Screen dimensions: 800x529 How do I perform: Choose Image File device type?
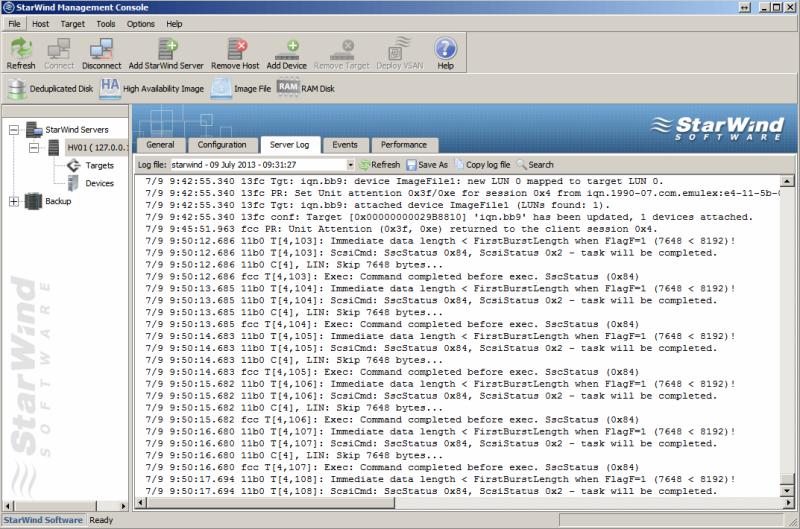(x=241, y=89)
